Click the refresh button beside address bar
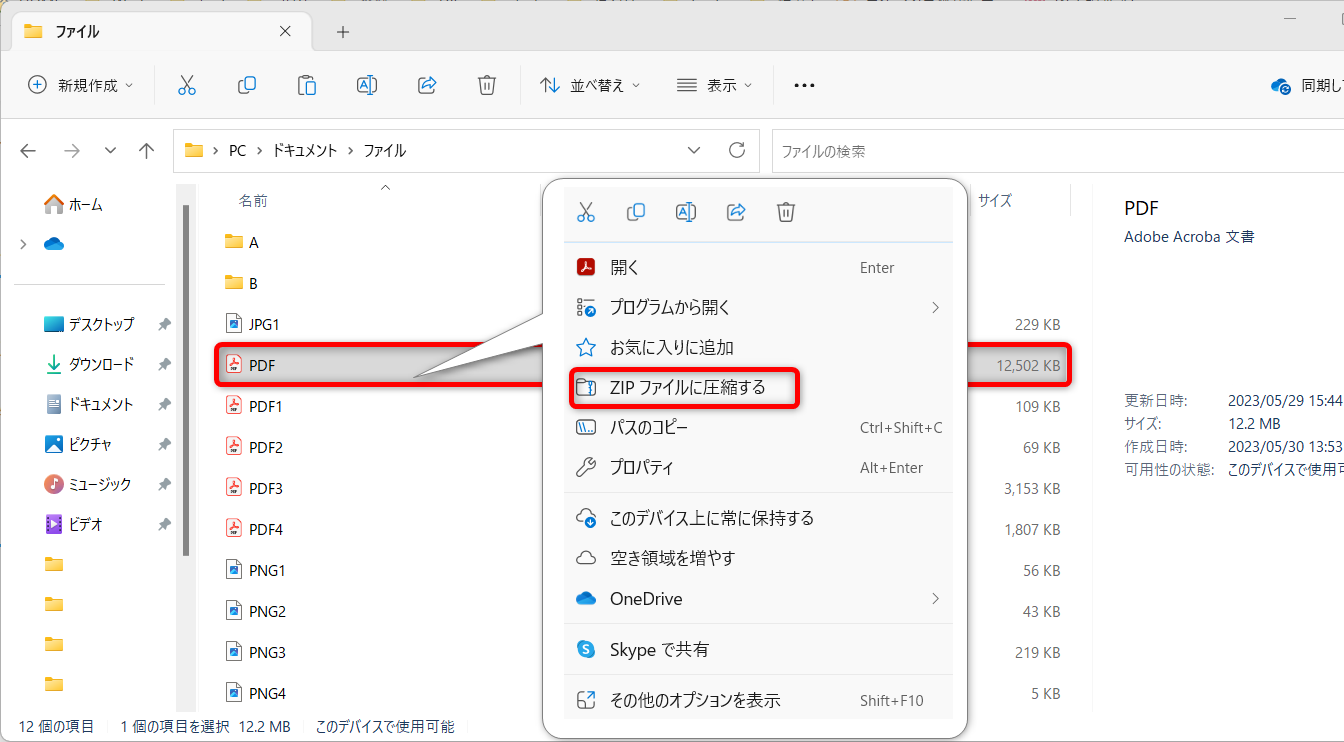The height and width of the screenshot is (742, 1344). pyautogui.click(x=737, y=151)
